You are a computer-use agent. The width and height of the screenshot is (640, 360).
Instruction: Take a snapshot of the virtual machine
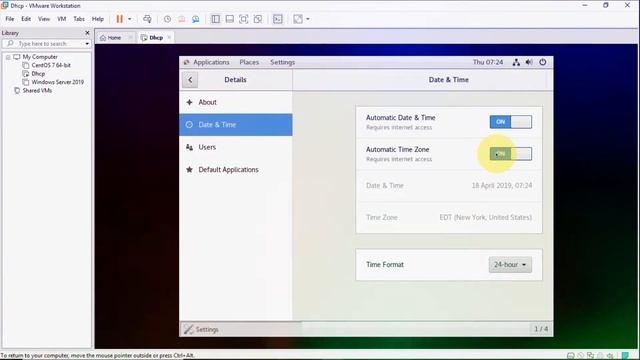click(167, 19)
